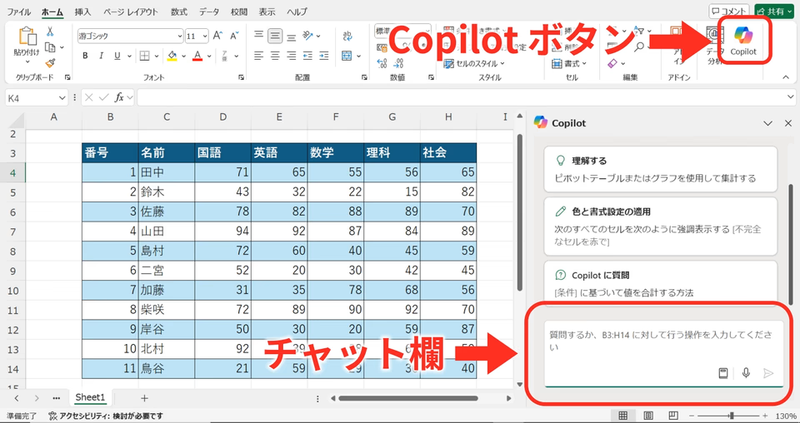Open the font name dropdown (游ゴシック)
800x423 pixels.
180,36
